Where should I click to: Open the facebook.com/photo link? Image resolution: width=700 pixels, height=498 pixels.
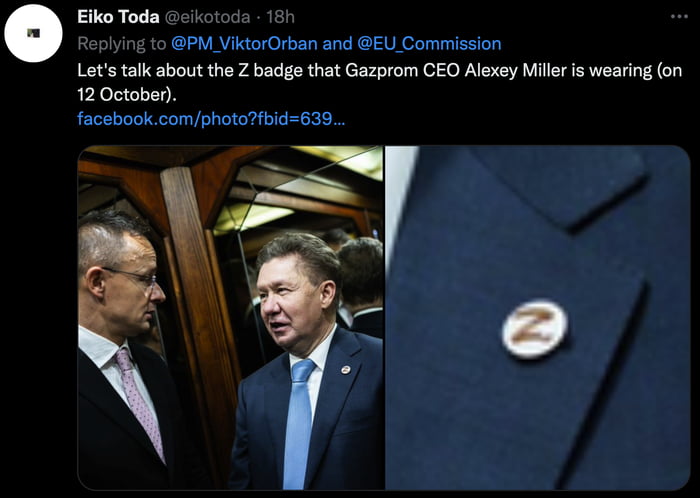click(x=211, y=119)
